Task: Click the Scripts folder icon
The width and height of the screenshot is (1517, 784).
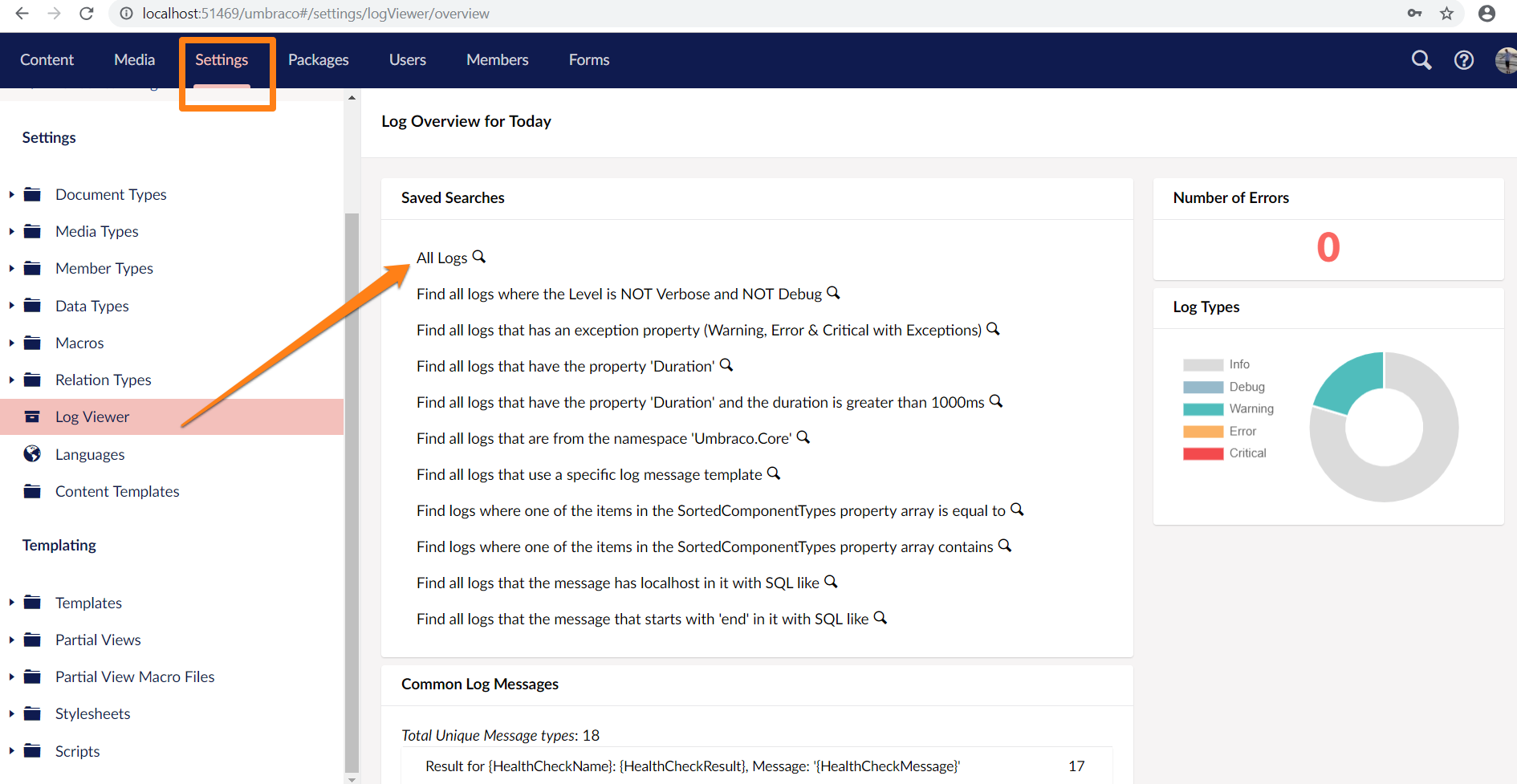Action: click(x=32, y=751)
